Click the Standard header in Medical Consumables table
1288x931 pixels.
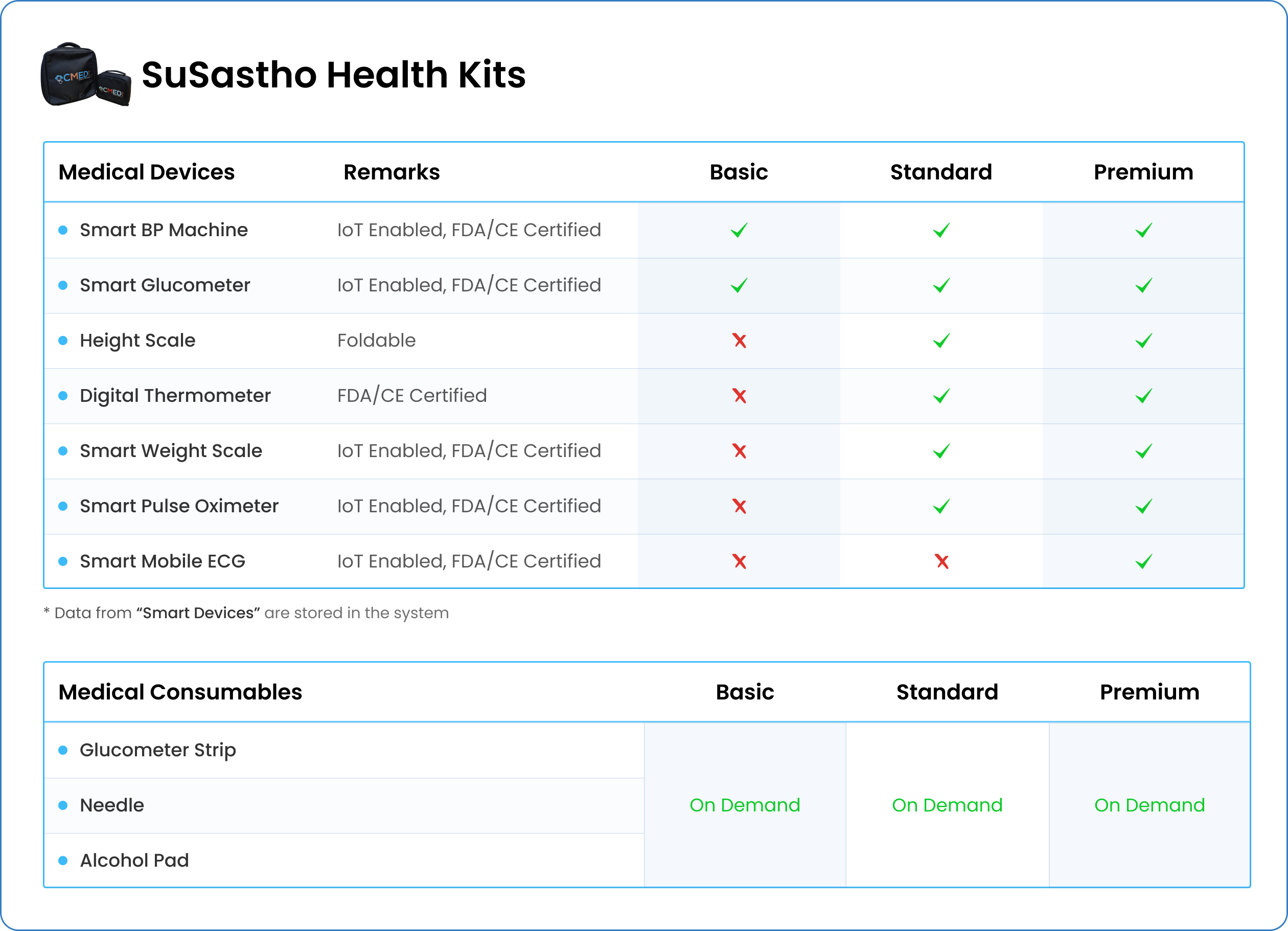(x=947, y=692)
